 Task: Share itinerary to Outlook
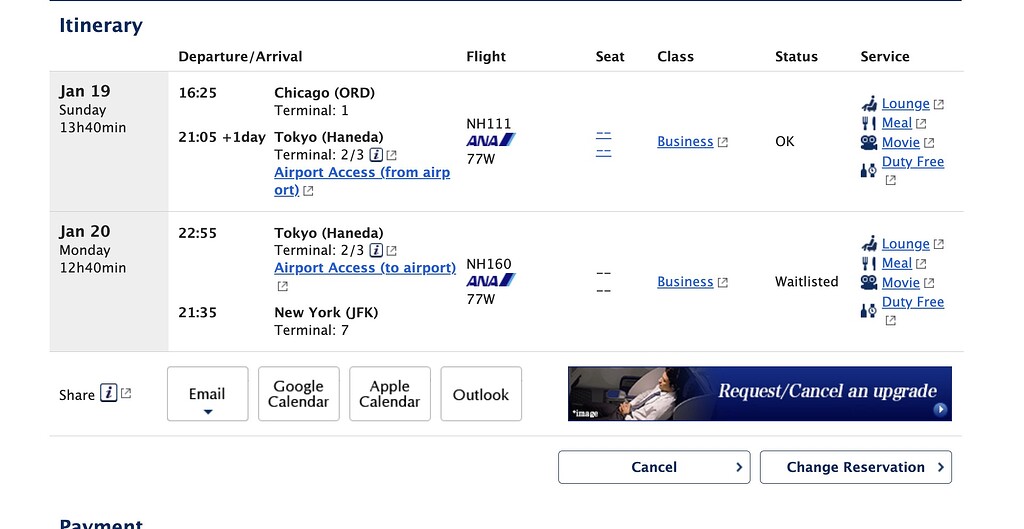(x=481, y=394)
